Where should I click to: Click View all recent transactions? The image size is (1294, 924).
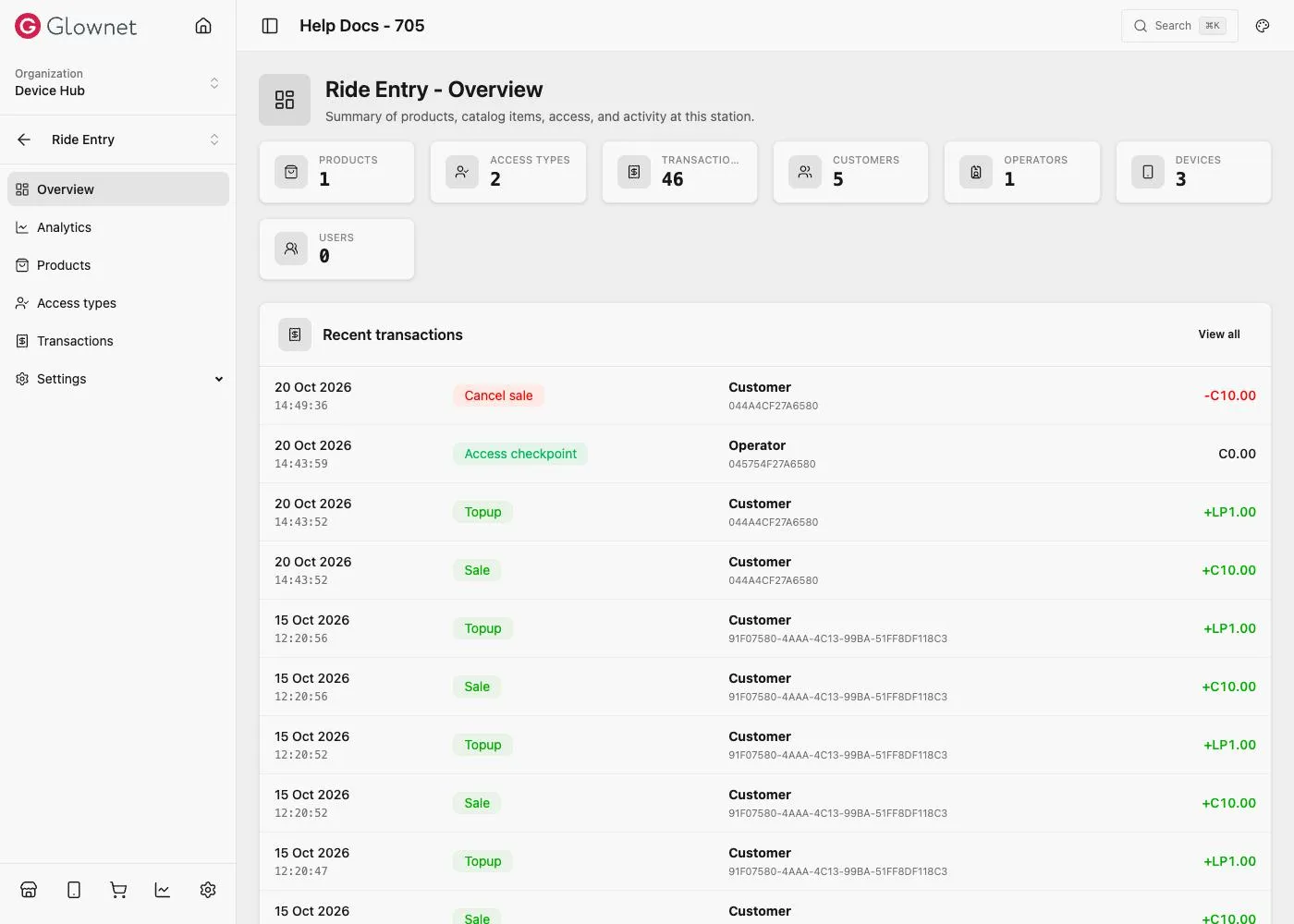[1219, 334]
